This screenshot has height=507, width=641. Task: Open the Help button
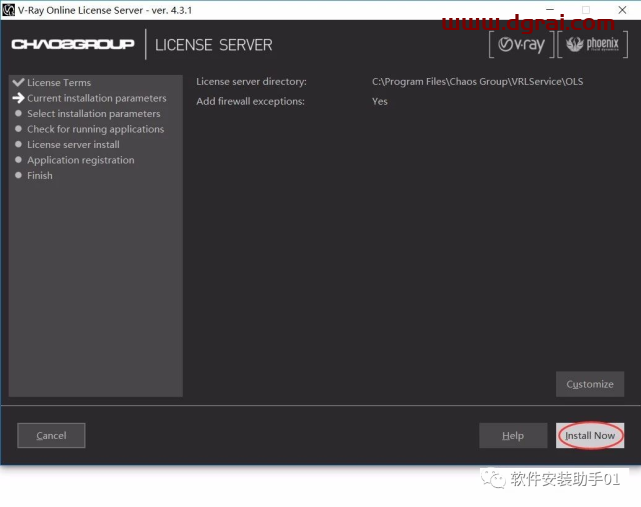tap(513, 435)
